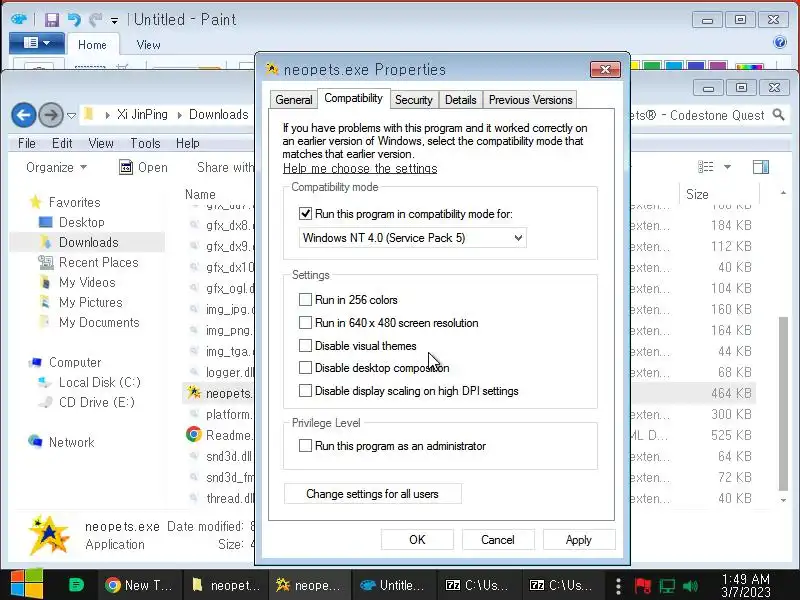Check Disable visual themes
This screenshot has height=600, width=800.
pyautogui.click(x=305, y=345)
